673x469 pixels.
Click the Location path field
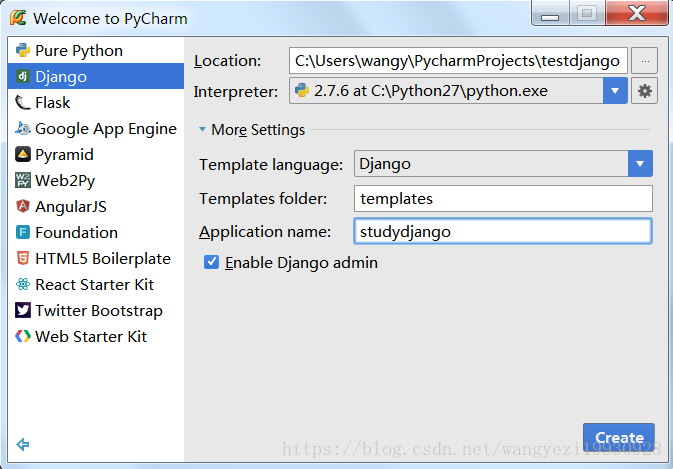tap(458, 61)
